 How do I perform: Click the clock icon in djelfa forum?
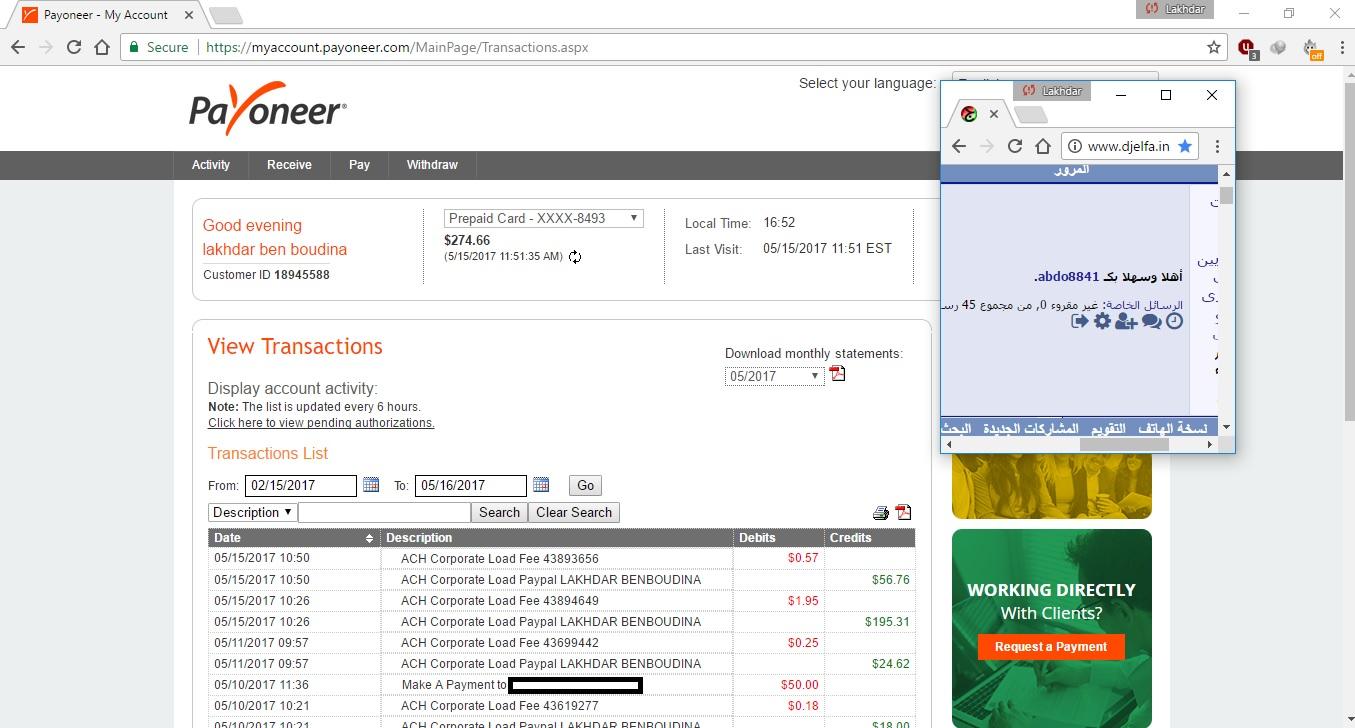tap(1174, 321)
